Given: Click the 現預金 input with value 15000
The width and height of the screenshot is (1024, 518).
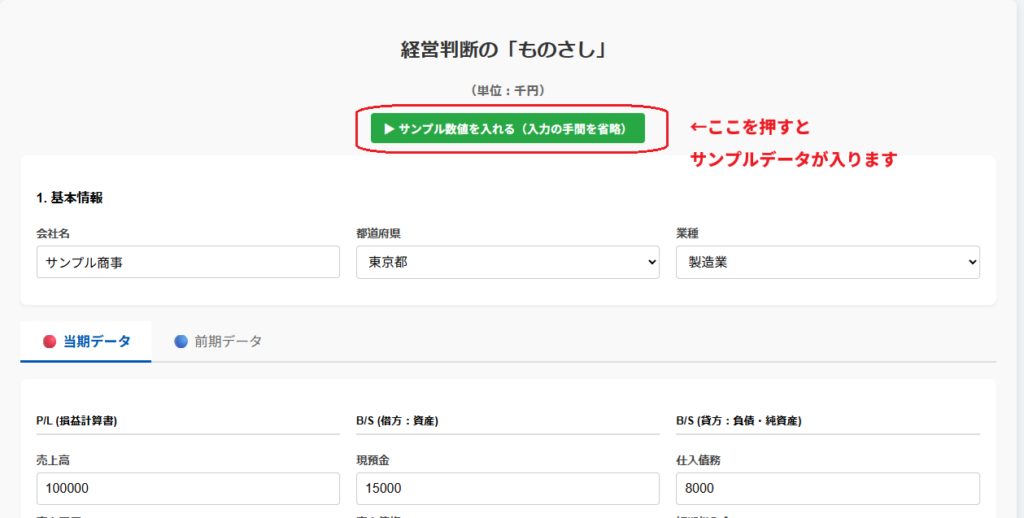Looking at the screenshot, I should 507,489.
